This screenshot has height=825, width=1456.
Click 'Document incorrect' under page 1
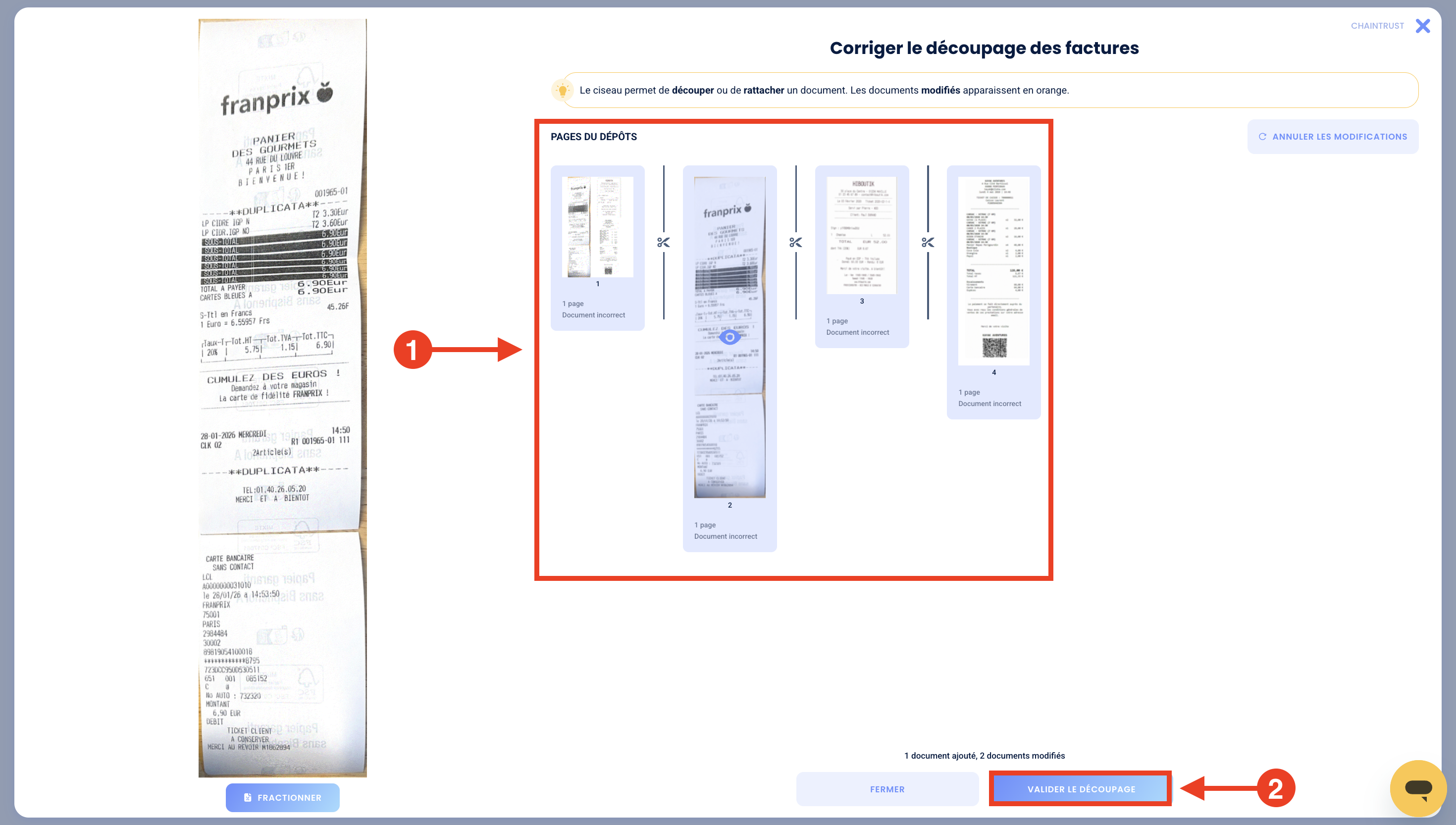pyautogui.click(x=593, y=315)
